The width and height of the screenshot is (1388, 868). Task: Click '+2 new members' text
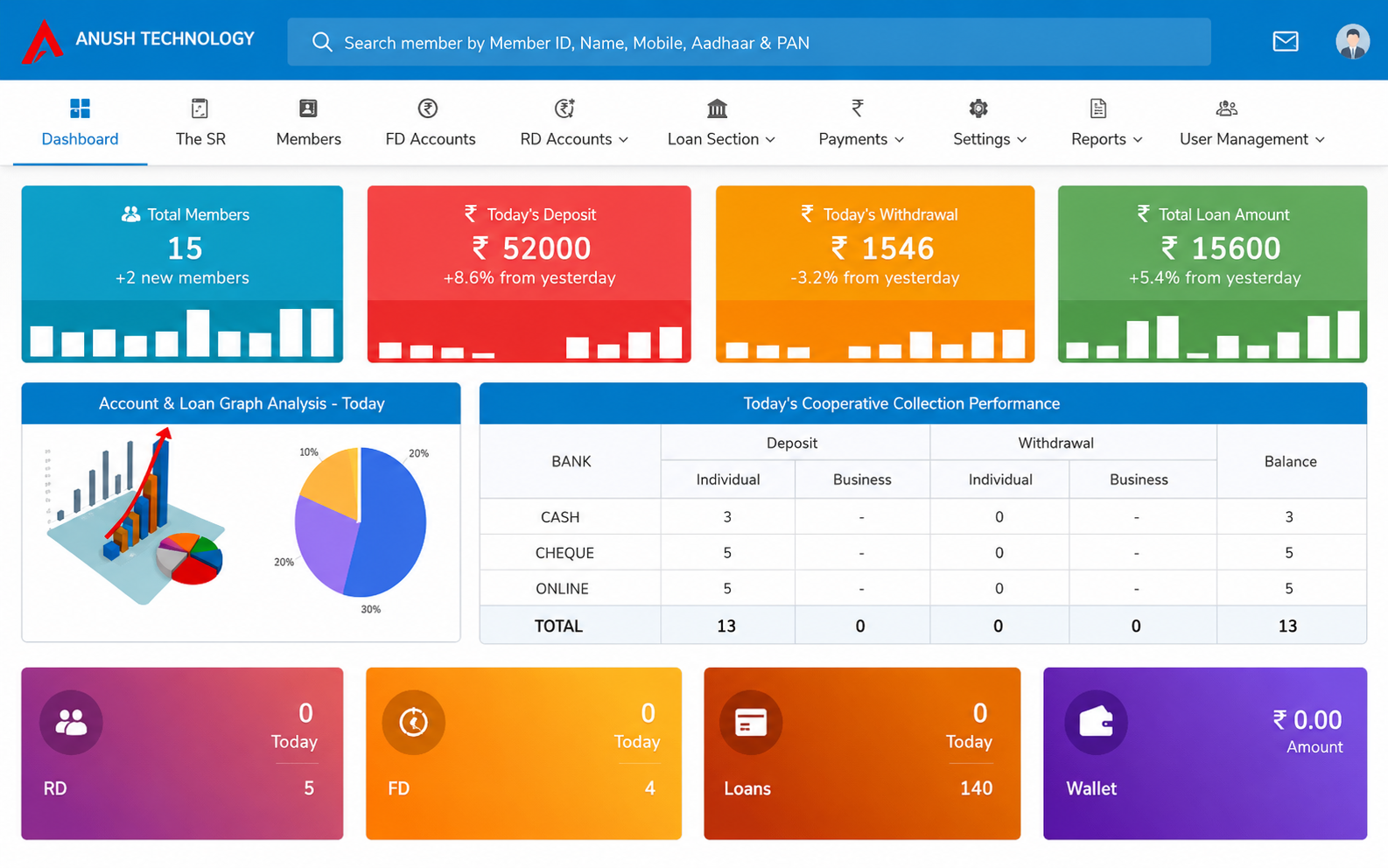(x=182, y=277)
